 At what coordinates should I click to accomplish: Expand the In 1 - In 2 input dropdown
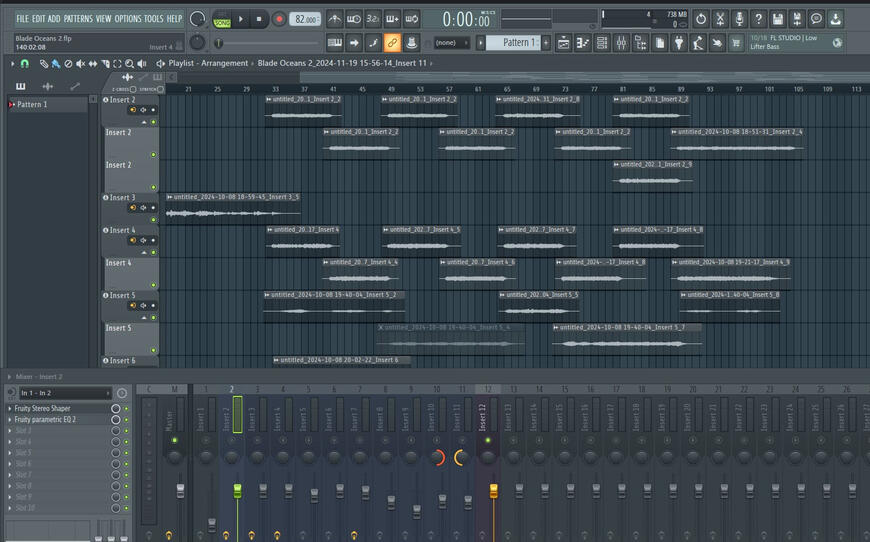(x=63, y=393)
